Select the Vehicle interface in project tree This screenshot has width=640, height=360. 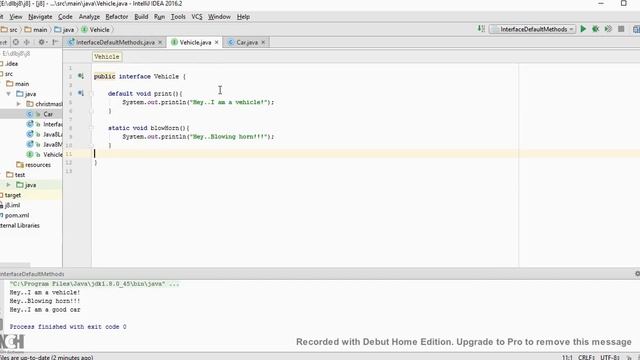44,155
